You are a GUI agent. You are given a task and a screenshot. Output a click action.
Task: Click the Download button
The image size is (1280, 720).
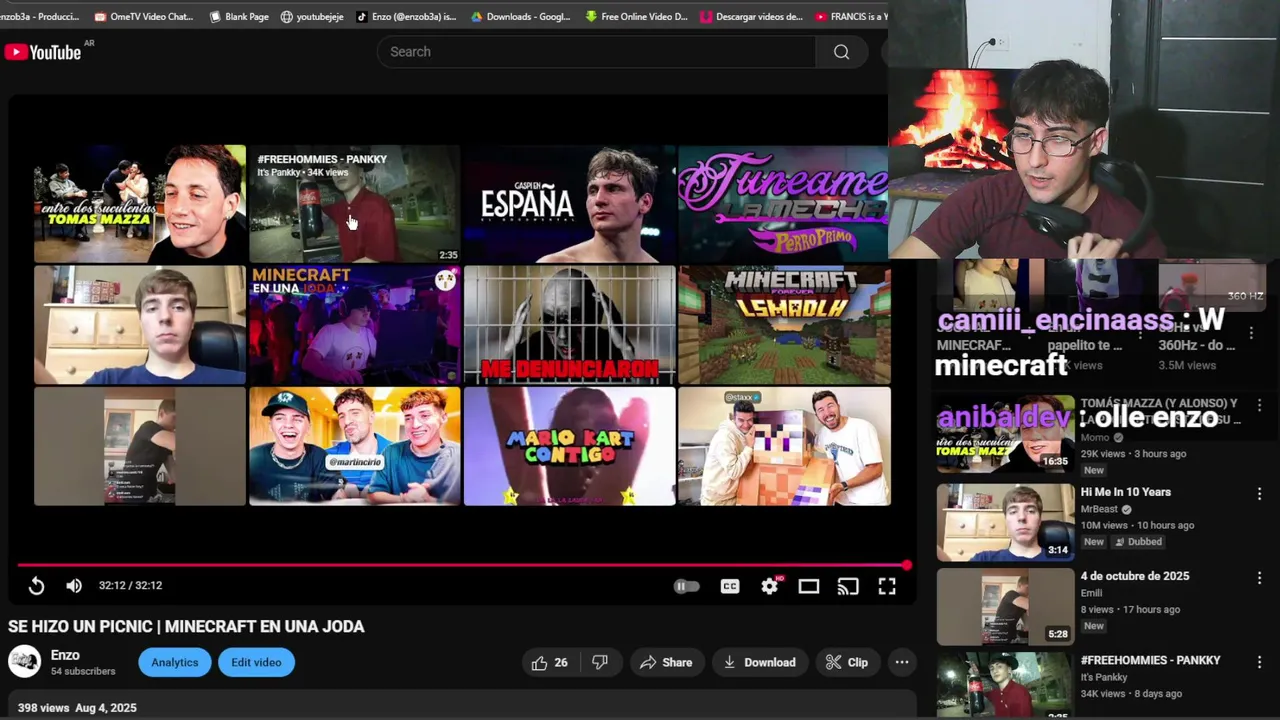click(x=759, y=662)
